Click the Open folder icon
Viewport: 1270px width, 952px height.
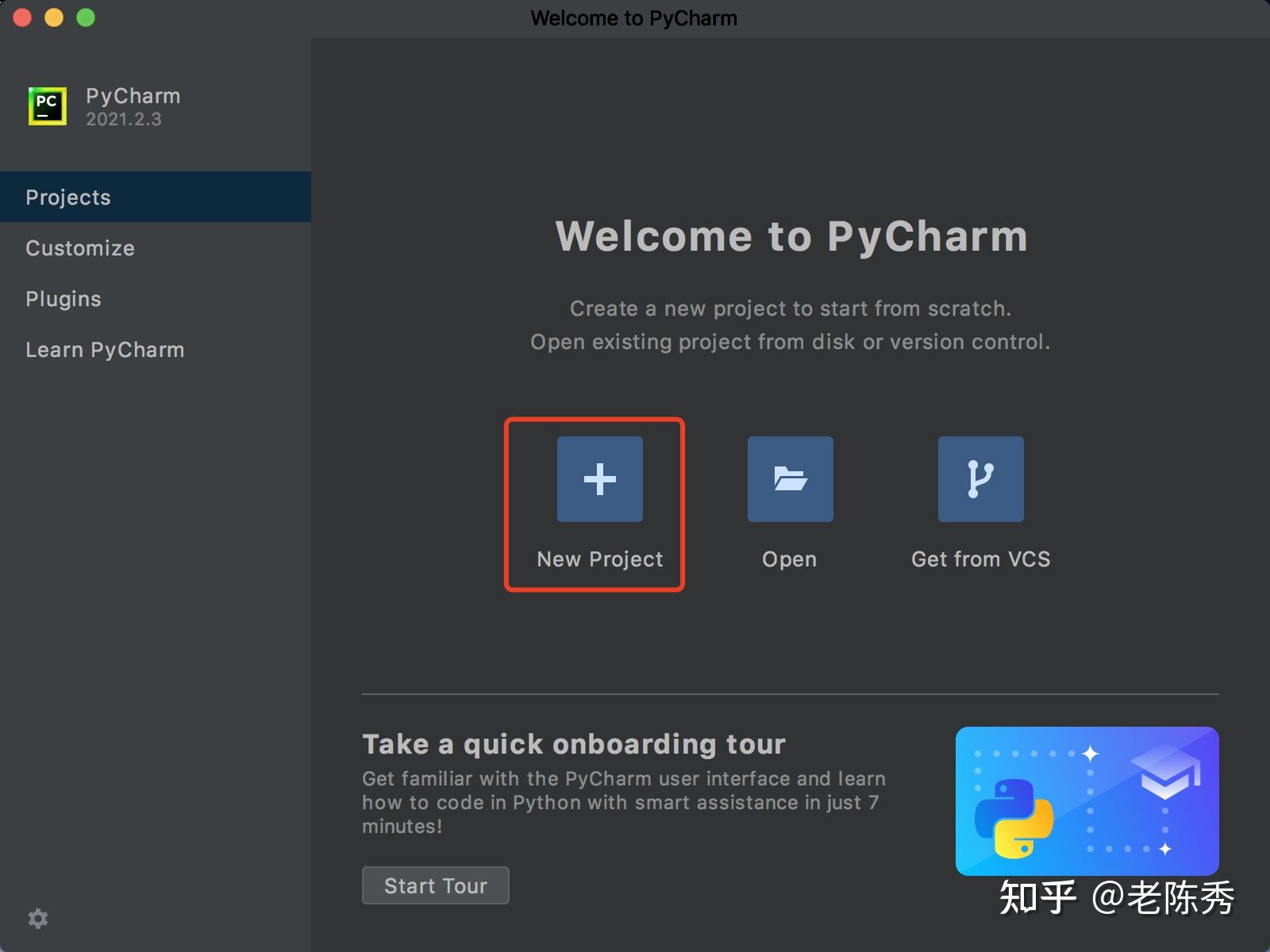pos(789,478)
